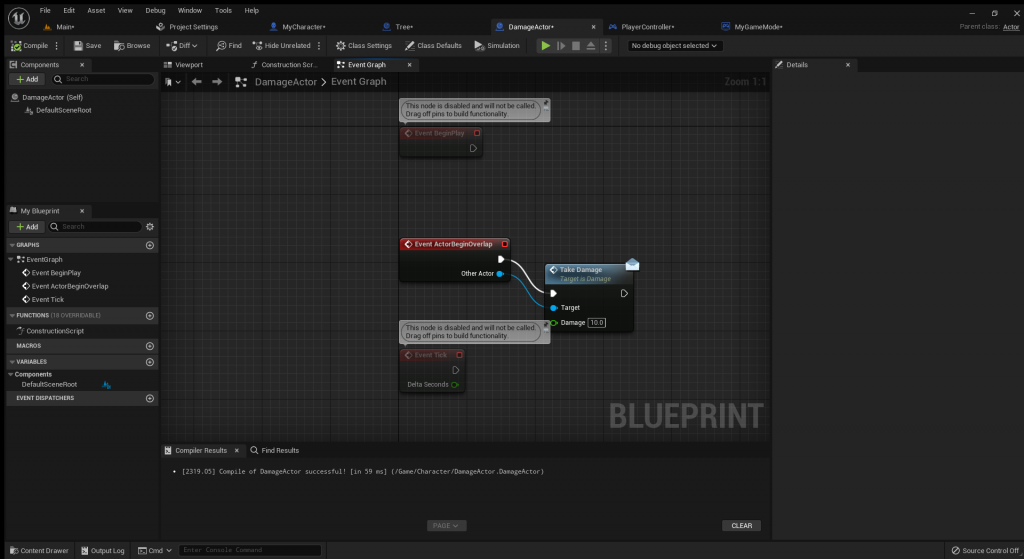
Task: Open the graph bookmarks dropdown
Action: pos(173,82)
